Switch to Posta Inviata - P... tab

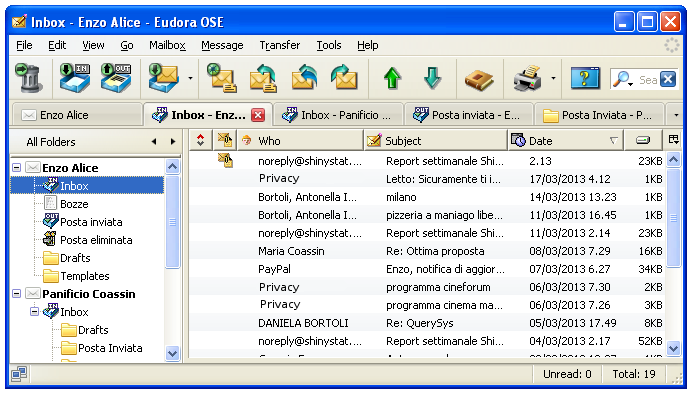pyautogui.click(x=599, y=115)
